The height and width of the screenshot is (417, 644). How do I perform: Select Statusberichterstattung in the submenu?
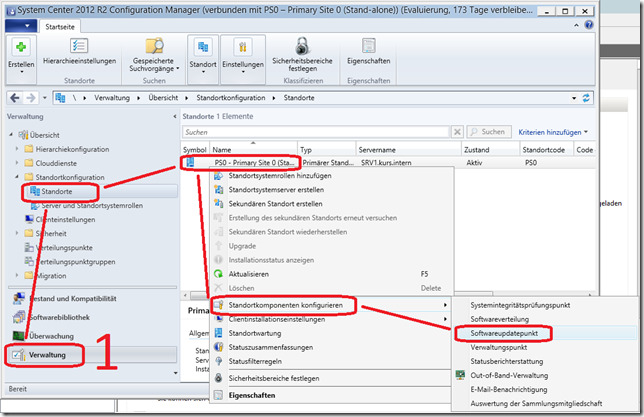pyautogui.click(x=506, y=361)
